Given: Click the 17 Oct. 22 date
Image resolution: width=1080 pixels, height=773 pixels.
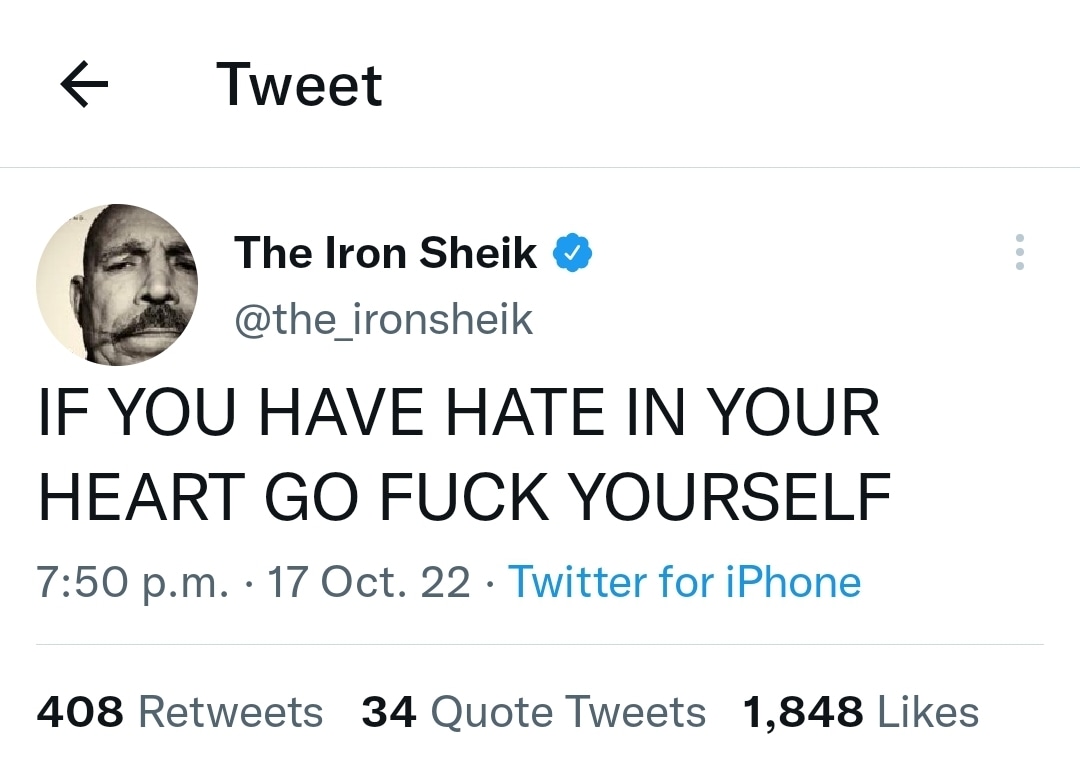Looking at the screenshot, I should 369,582.
